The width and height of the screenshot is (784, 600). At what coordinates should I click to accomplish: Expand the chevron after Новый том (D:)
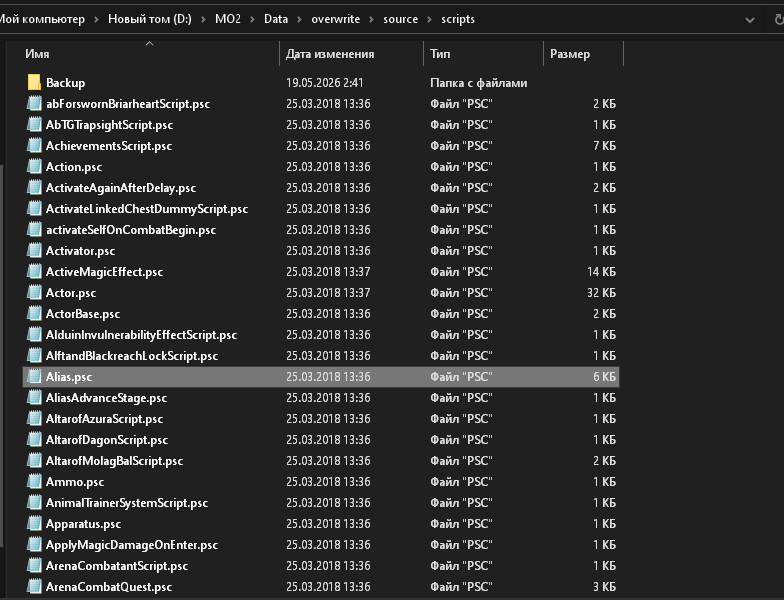tap(204, 20)
